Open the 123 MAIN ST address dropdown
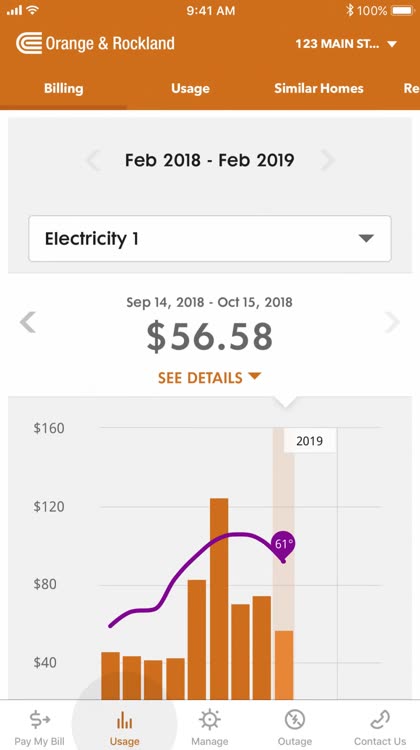 click(x=346, y=44)
